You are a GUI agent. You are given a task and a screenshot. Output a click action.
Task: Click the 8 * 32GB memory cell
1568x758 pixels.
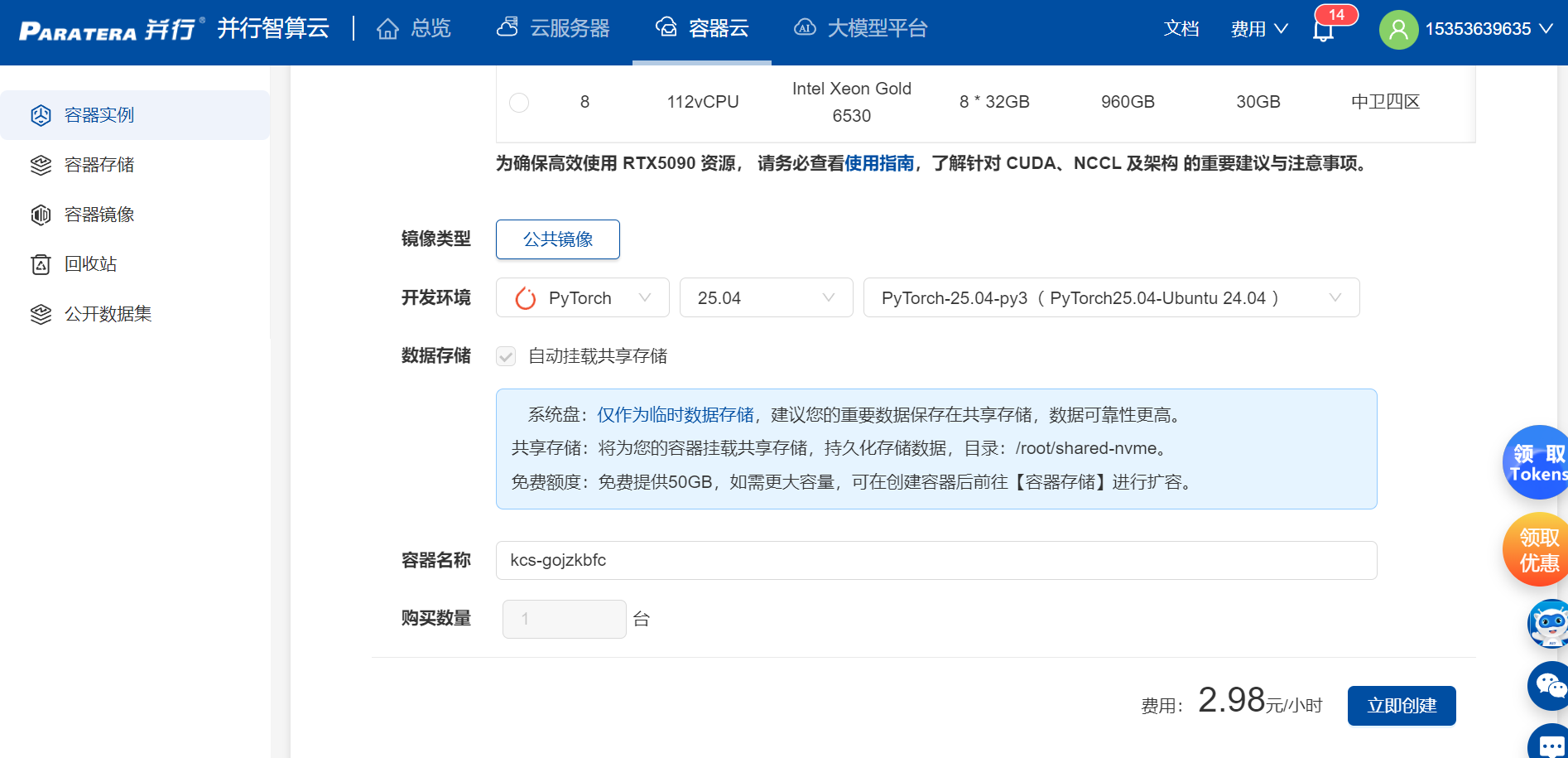[994, 102]
